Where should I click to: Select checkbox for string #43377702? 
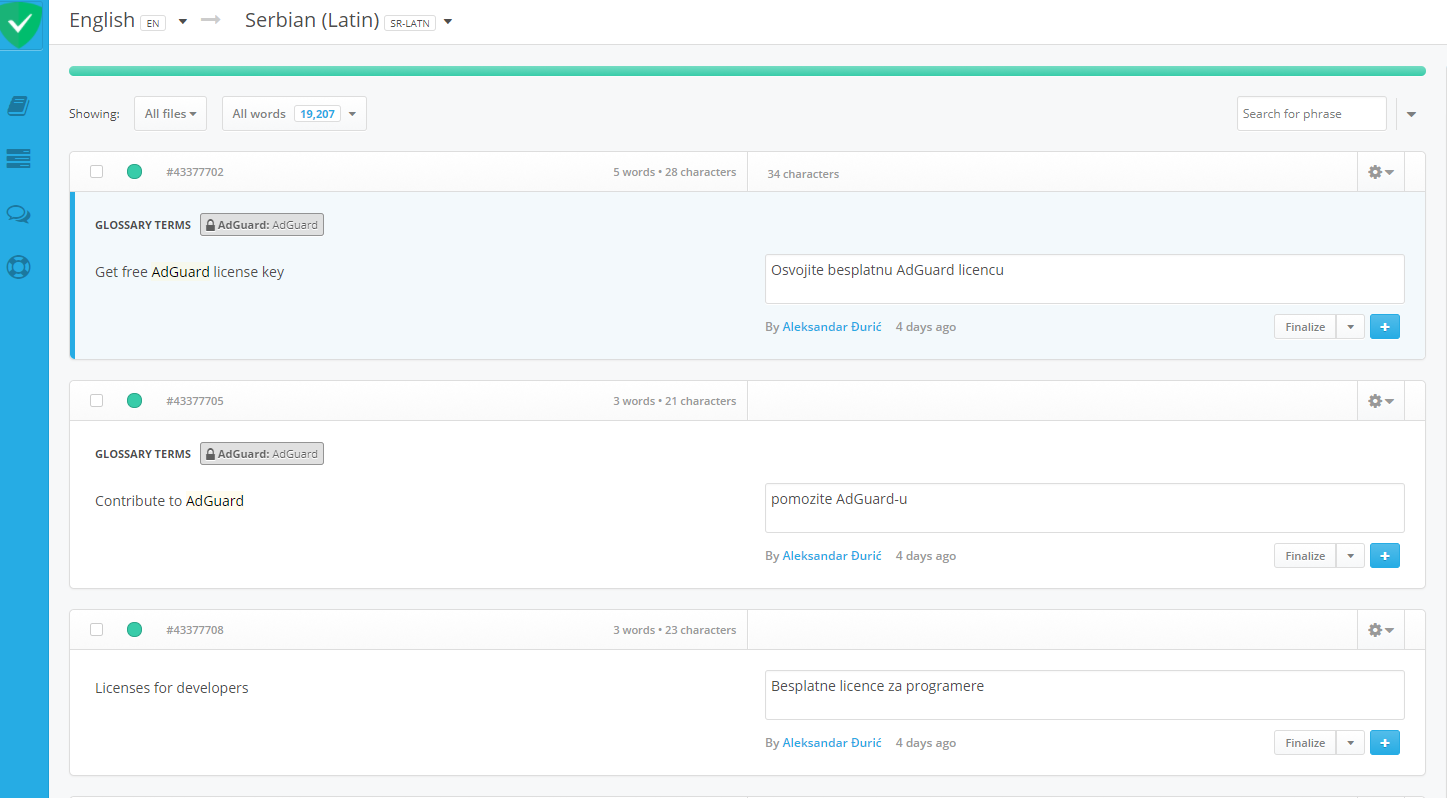97,171
